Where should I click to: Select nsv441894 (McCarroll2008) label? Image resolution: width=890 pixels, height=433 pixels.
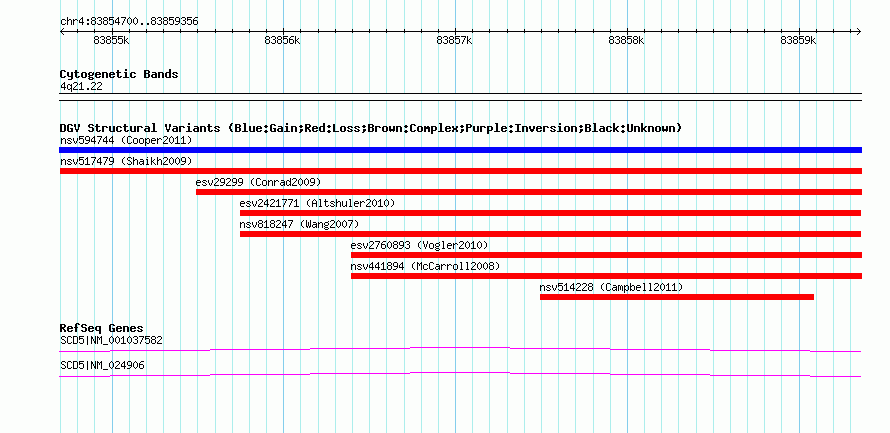[425, 266]
